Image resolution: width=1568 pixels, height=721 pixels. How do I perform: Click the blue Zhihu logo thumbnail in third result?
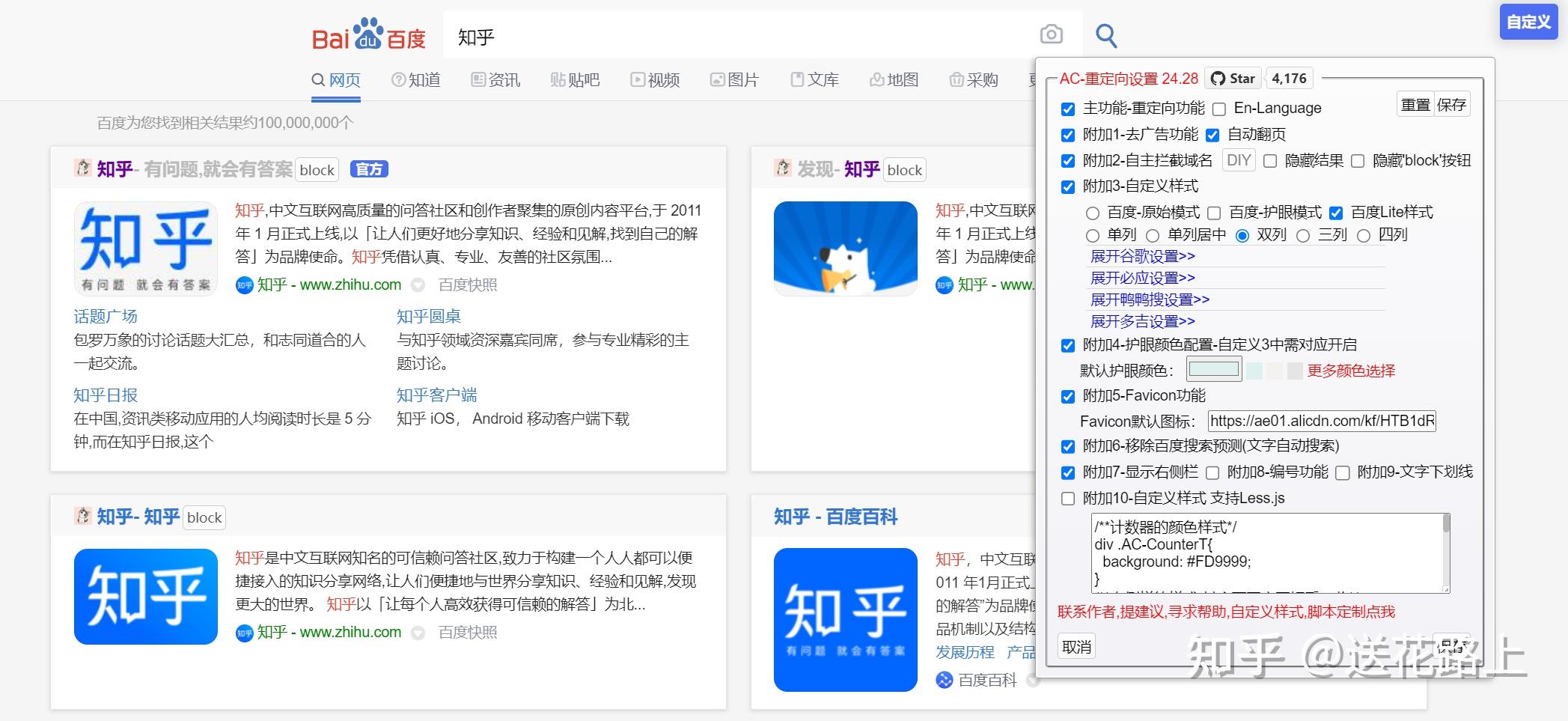(146, 596)
